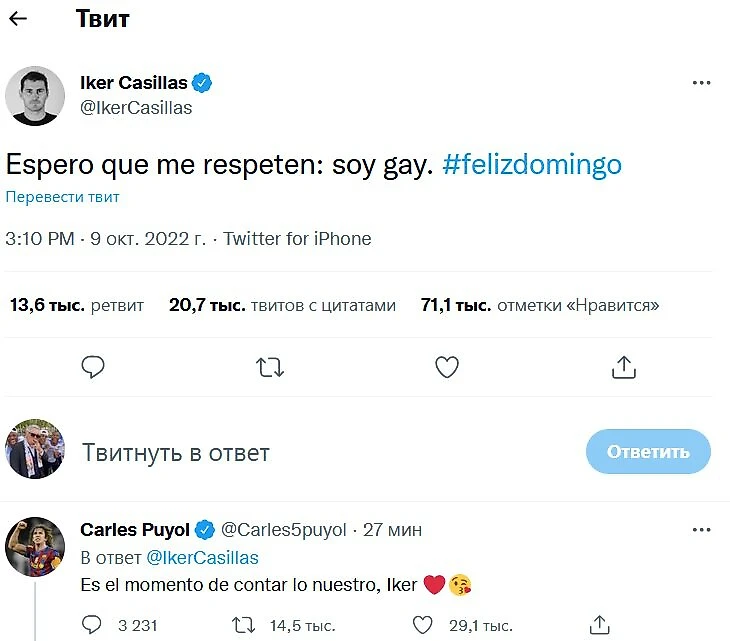The image size is (730, 641).
Task: Open the three-dot more options menu
Action: pyautogui.click(x=701, y=84)
